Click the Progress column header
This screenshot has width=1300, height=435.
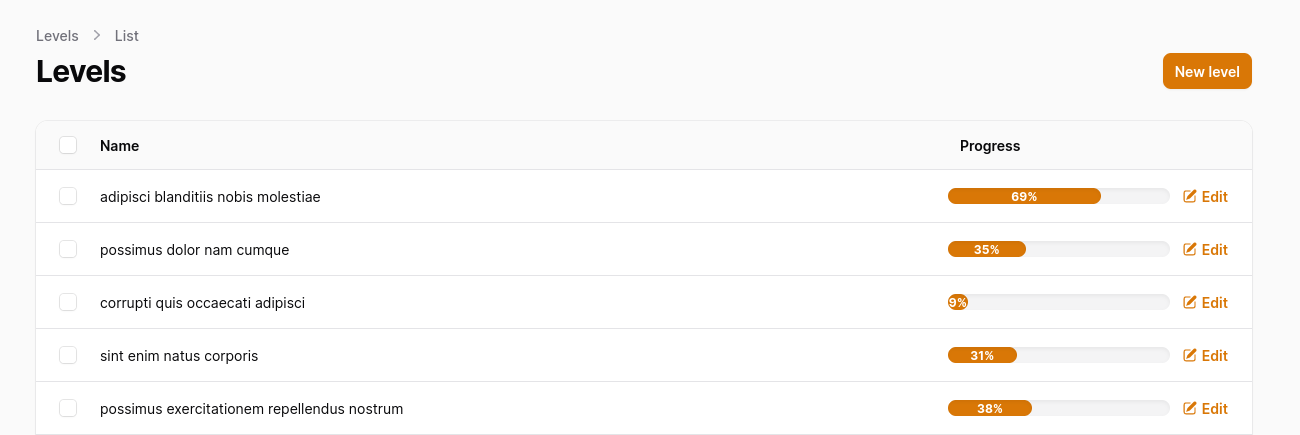click(x=990, y=146)
